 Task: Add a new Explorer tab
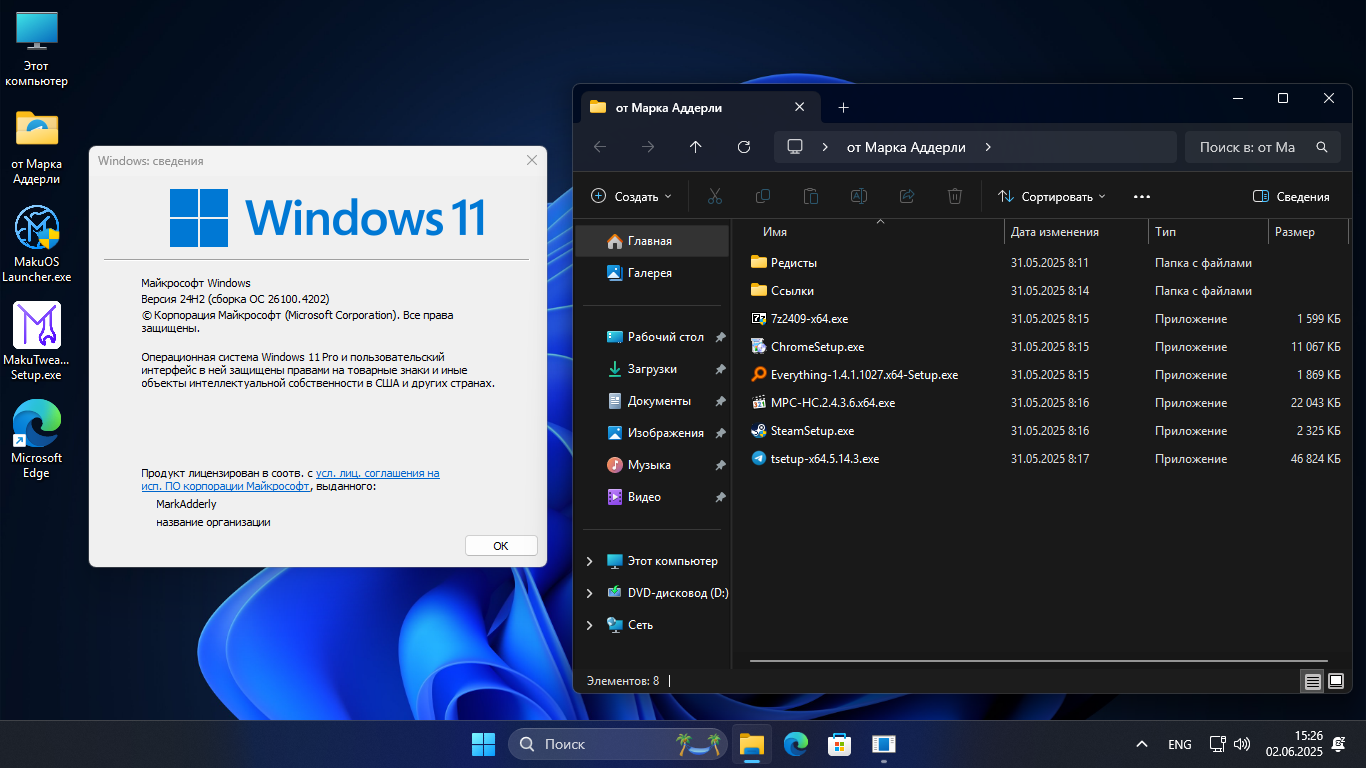click(843, 107)
